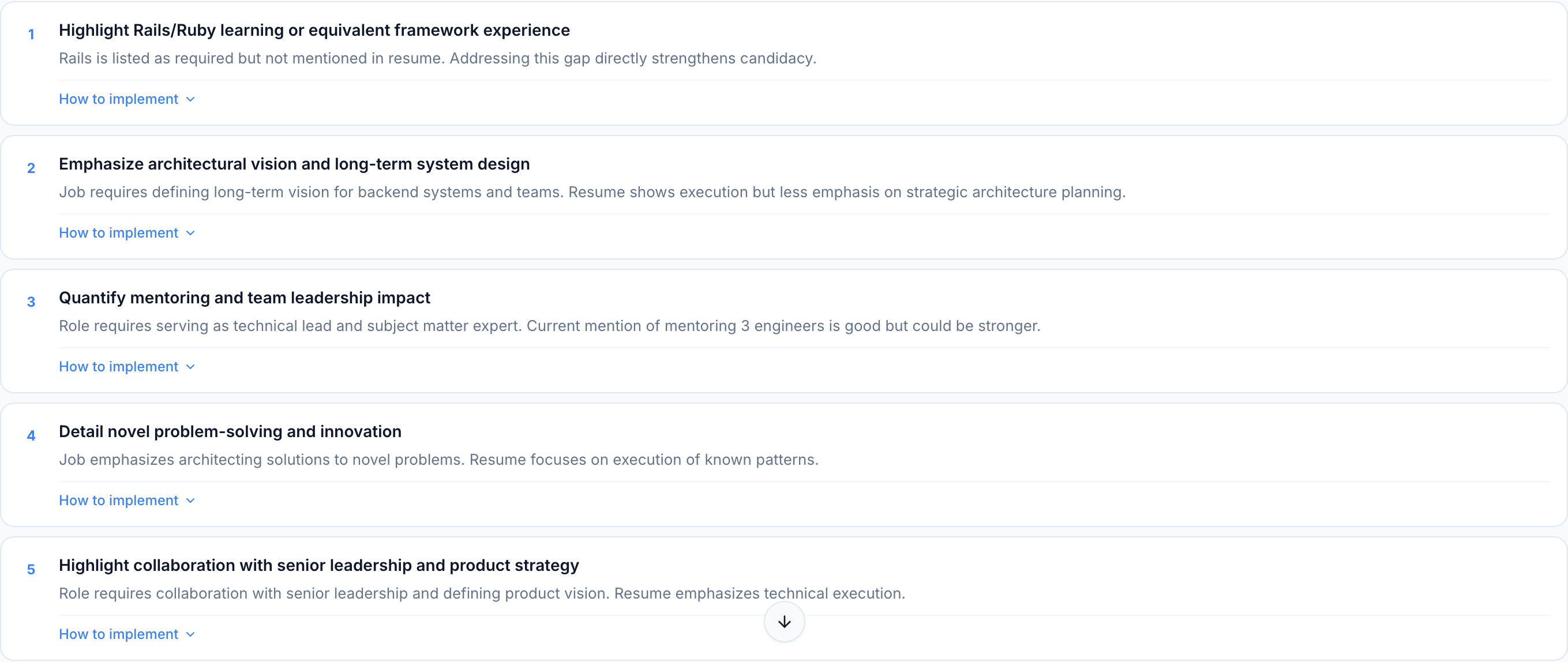
Task: Expand How to implement for Rails/Ruby suggestion
Action: 119,99
